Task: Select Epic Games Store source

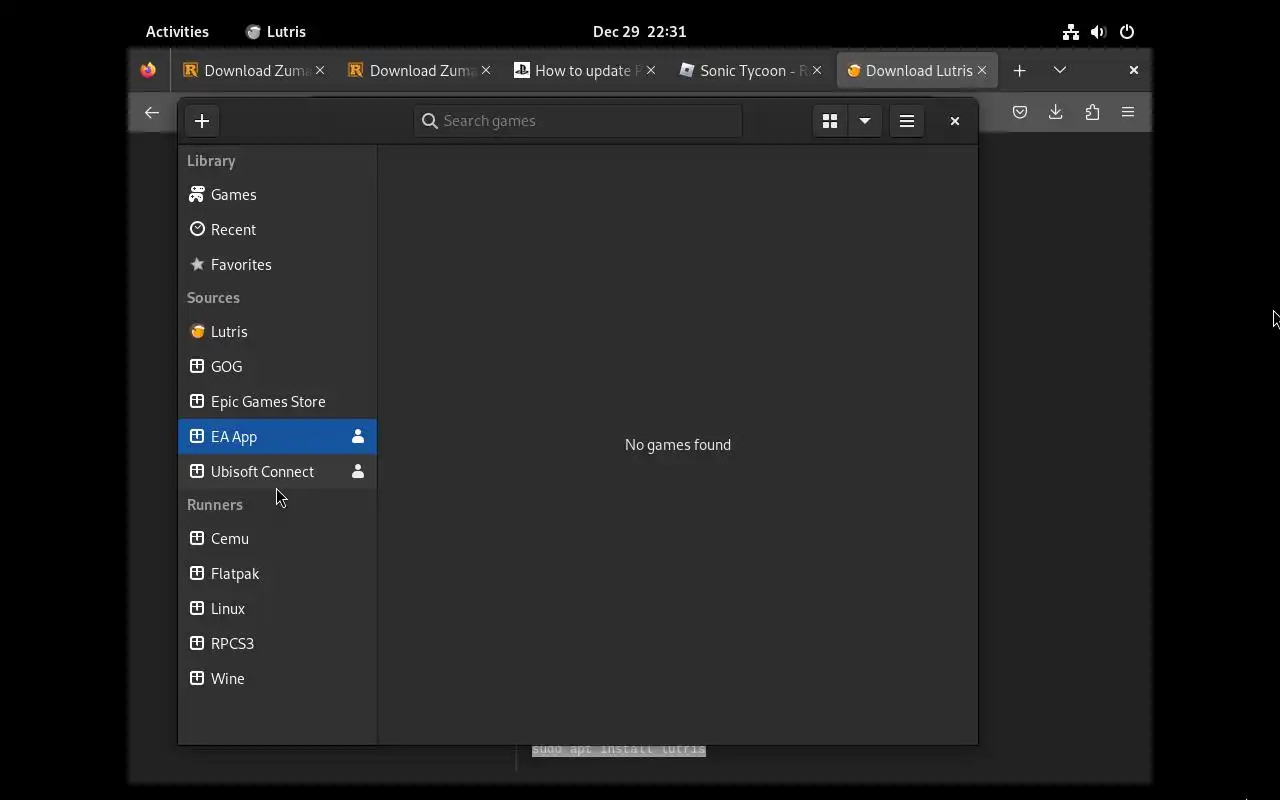Action: [x=277, y=402]
